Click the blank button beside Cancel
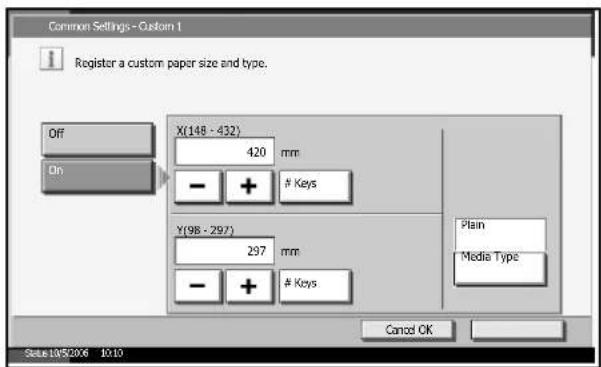 pos(518,330)
